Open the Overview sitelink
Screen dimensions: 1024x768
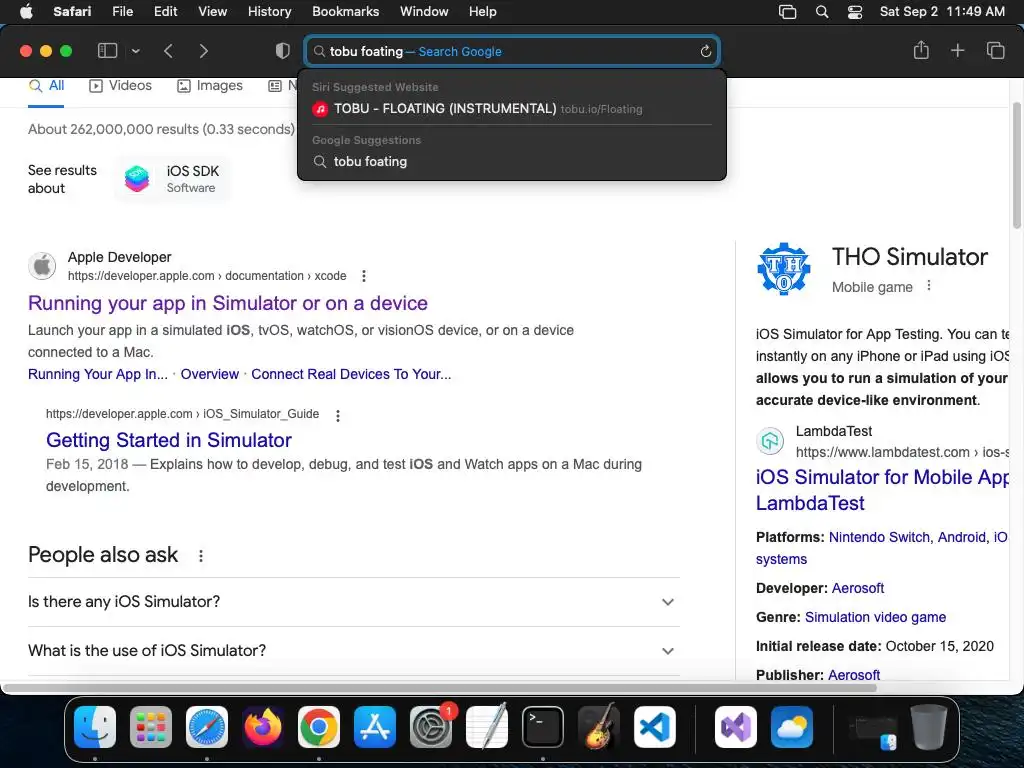coord(210,374)
